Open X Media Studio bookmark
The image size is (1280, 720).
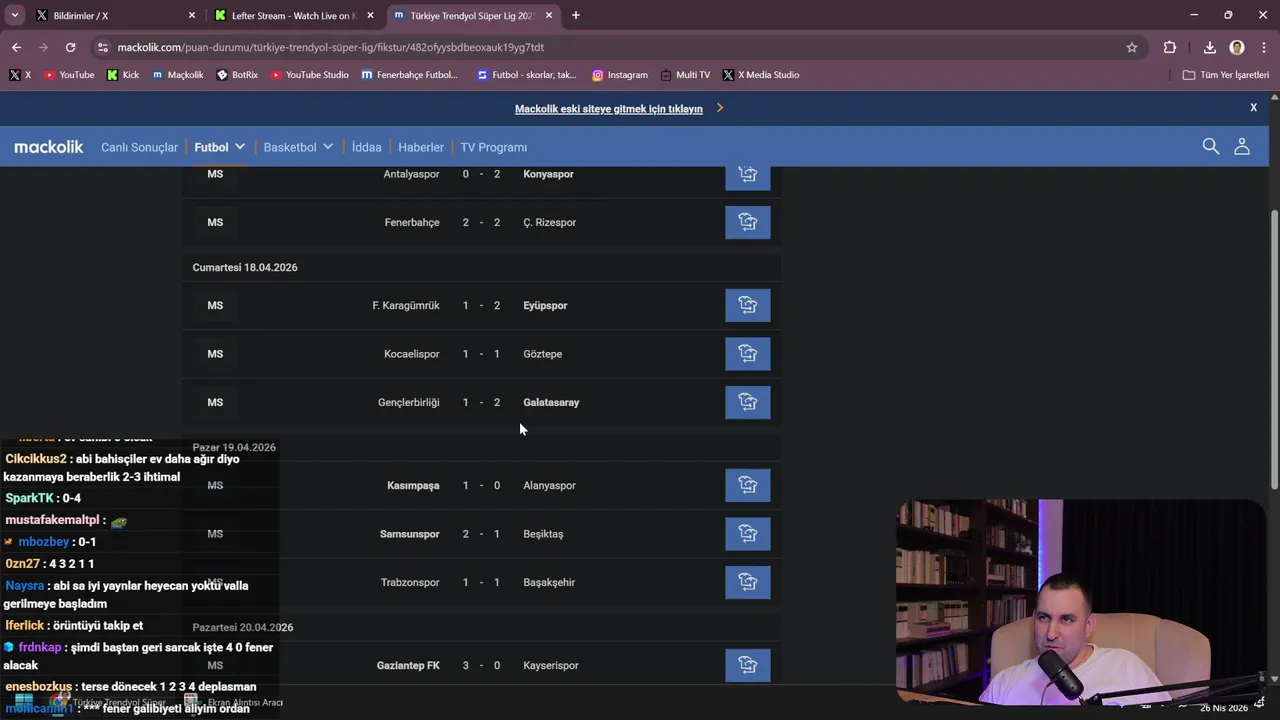[760, 75]
